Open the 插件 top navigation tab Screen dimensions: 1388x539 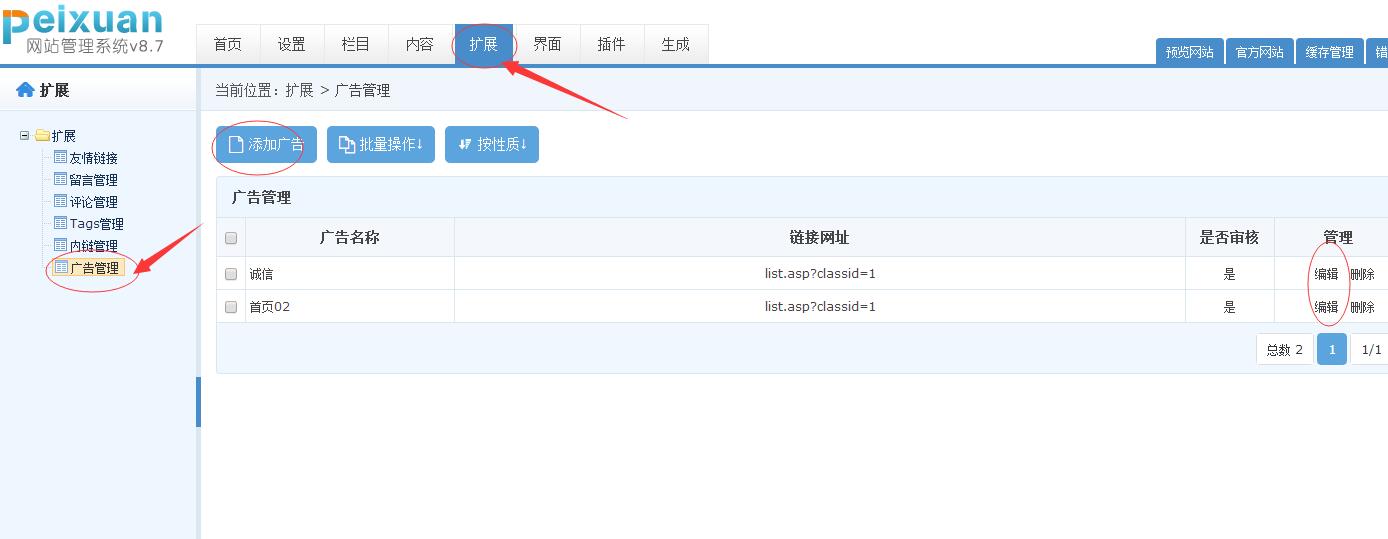(611, 45)
